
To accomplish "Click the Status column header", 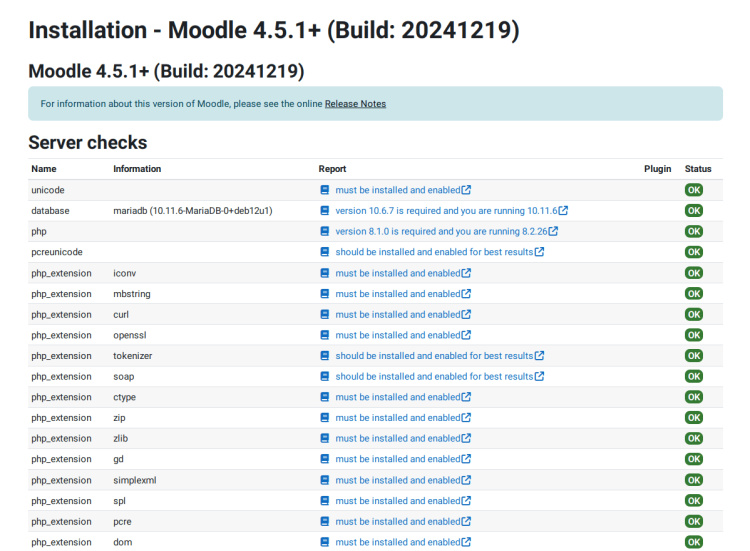I will pos(698,169).
